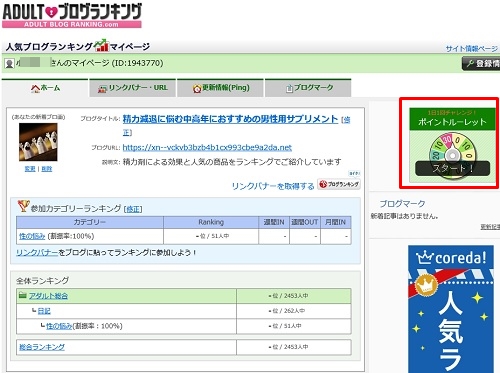Viewport: 500px width, 373px height.
Task: Click the green folder icon beside アダルト総合
Action: (23, 295)
